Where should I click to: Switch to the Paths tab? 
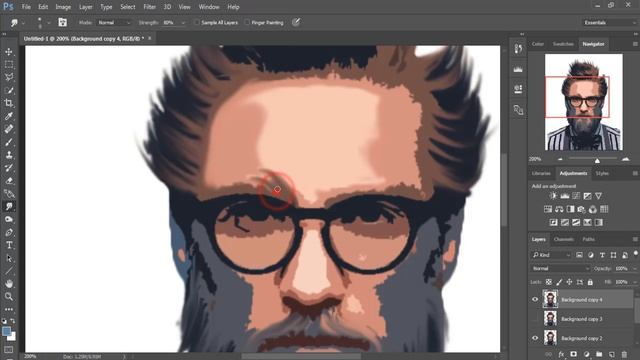(588, 239)
